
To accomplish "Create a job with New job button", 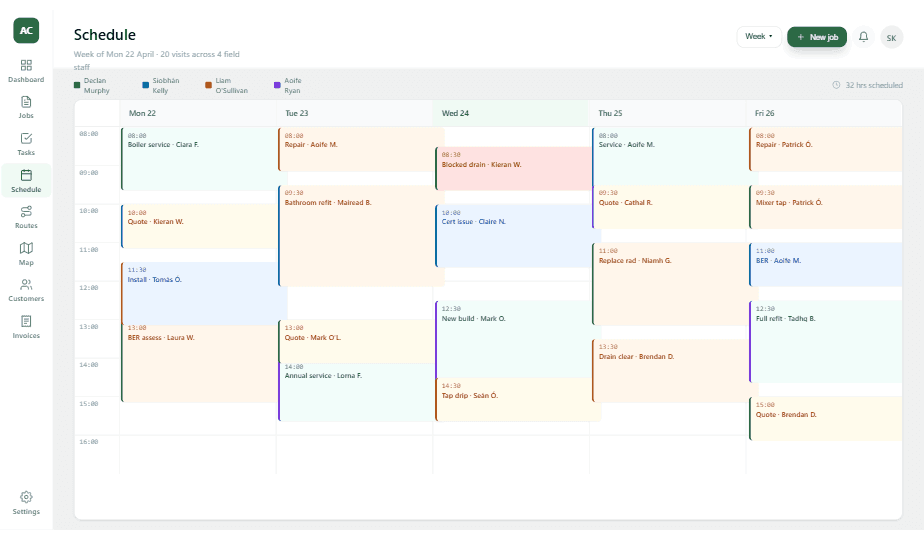I will (x=817, y=37).
